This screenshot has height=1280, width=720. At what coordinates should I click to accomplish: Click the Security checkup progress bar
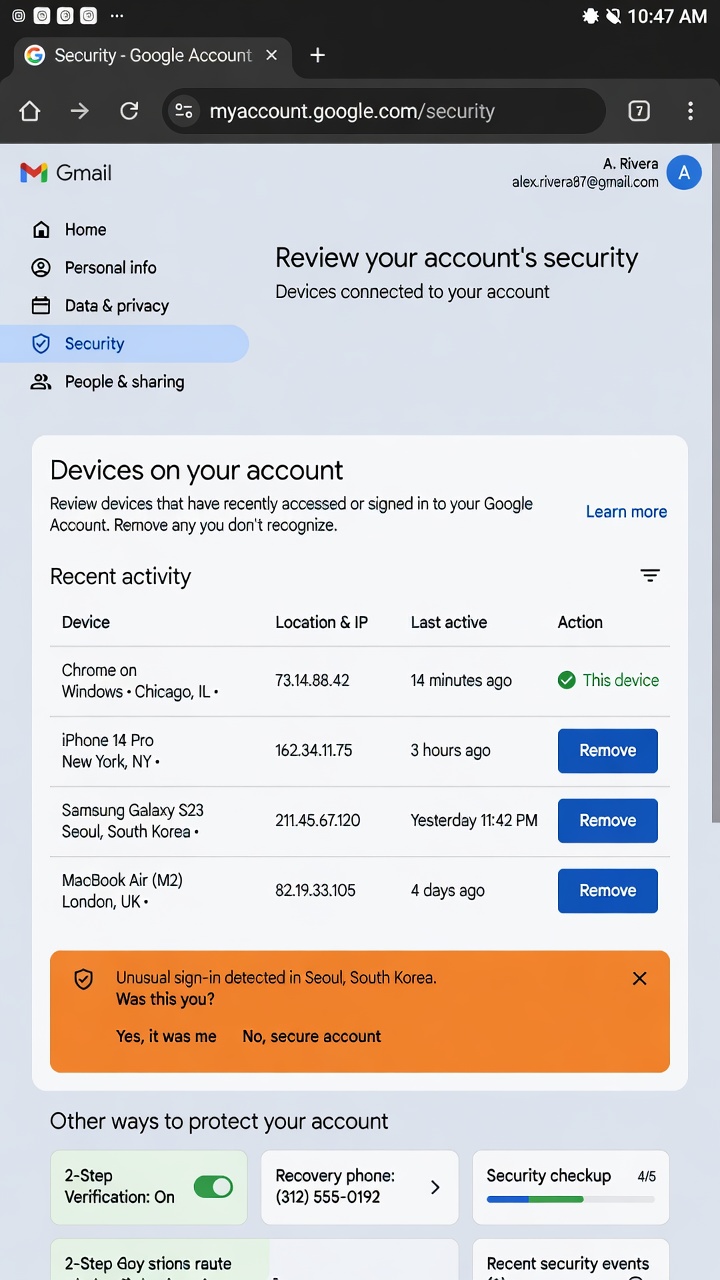pos(570,1199)
